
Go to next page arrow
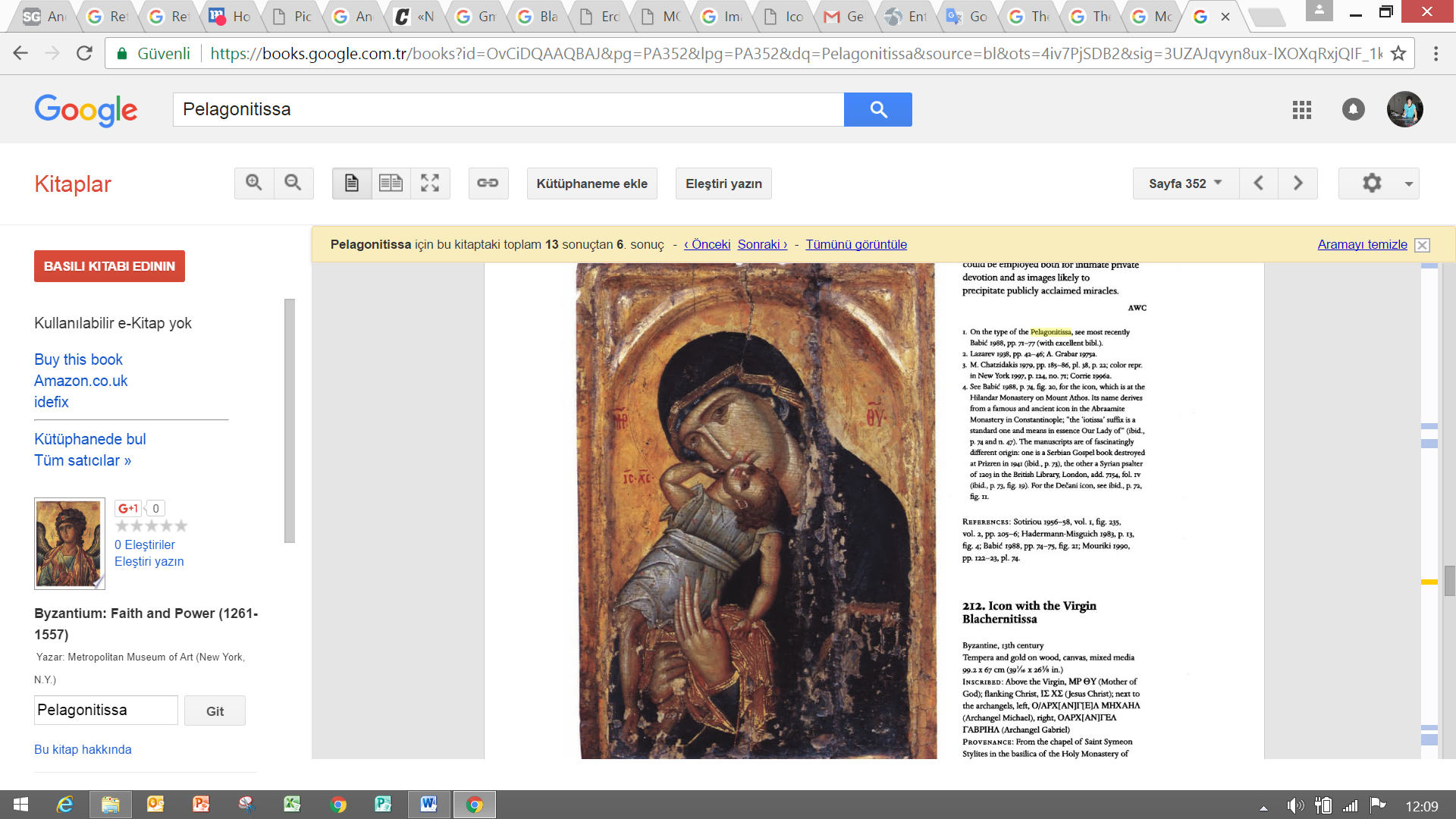pyautogui.click(x=1298, y=184)
